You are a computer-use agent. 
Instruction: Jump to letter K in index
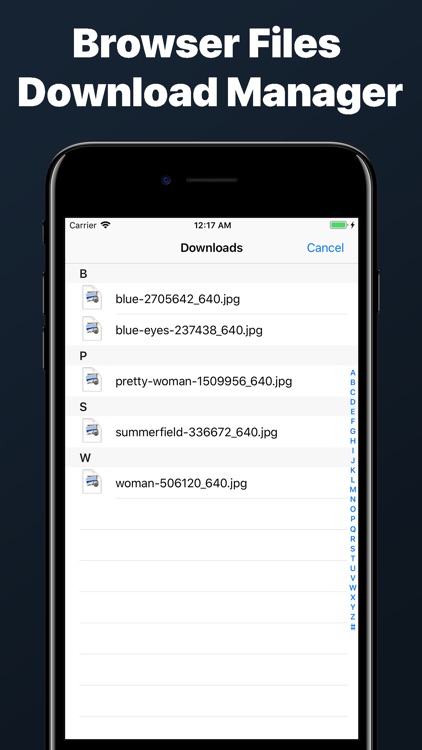coord(353,470)
